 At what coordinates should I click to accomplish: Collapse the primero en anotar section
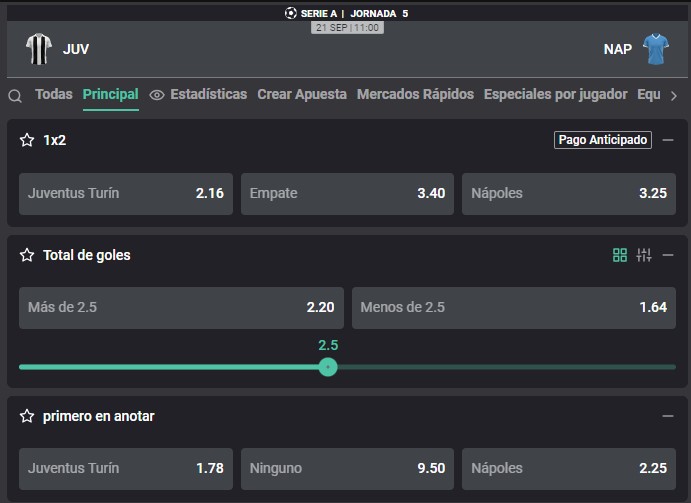point(668,416)
